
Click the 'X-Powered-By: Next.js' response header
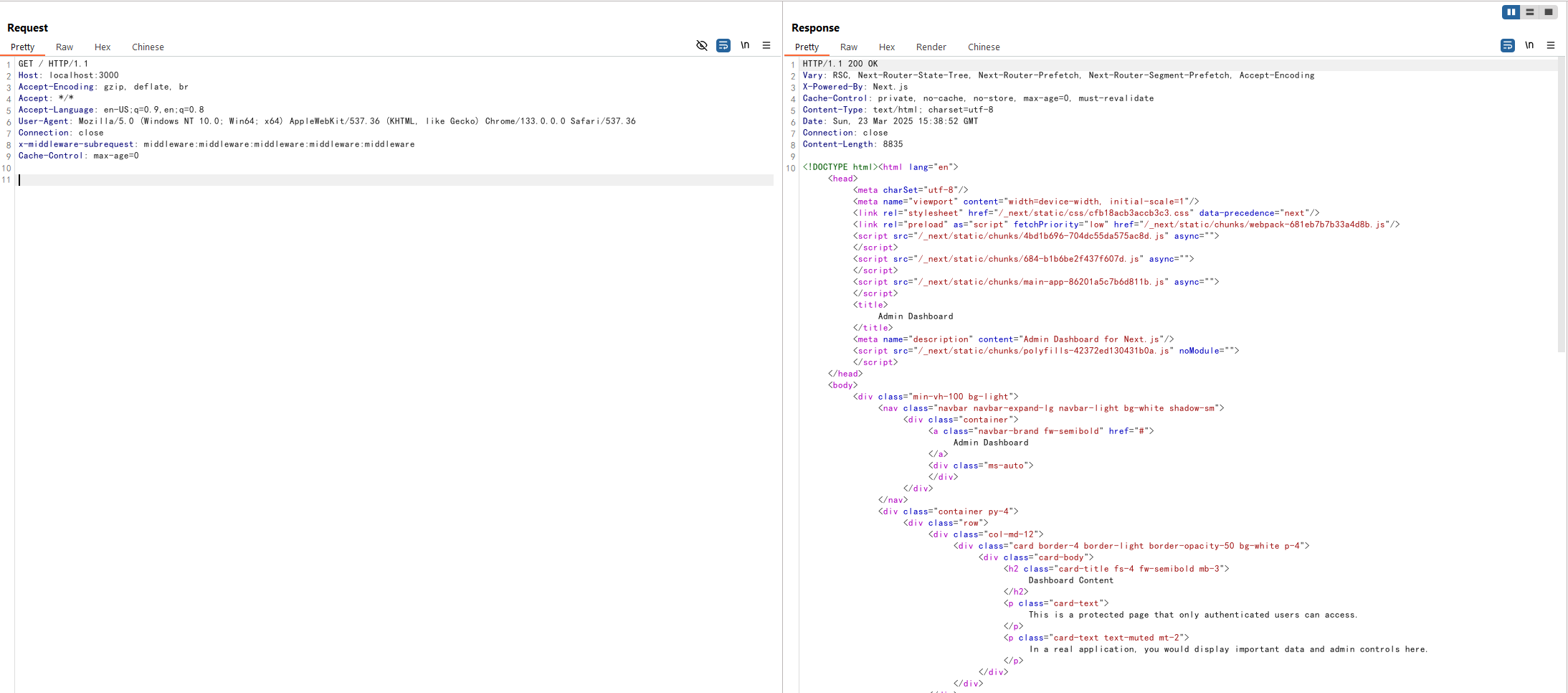855,87
